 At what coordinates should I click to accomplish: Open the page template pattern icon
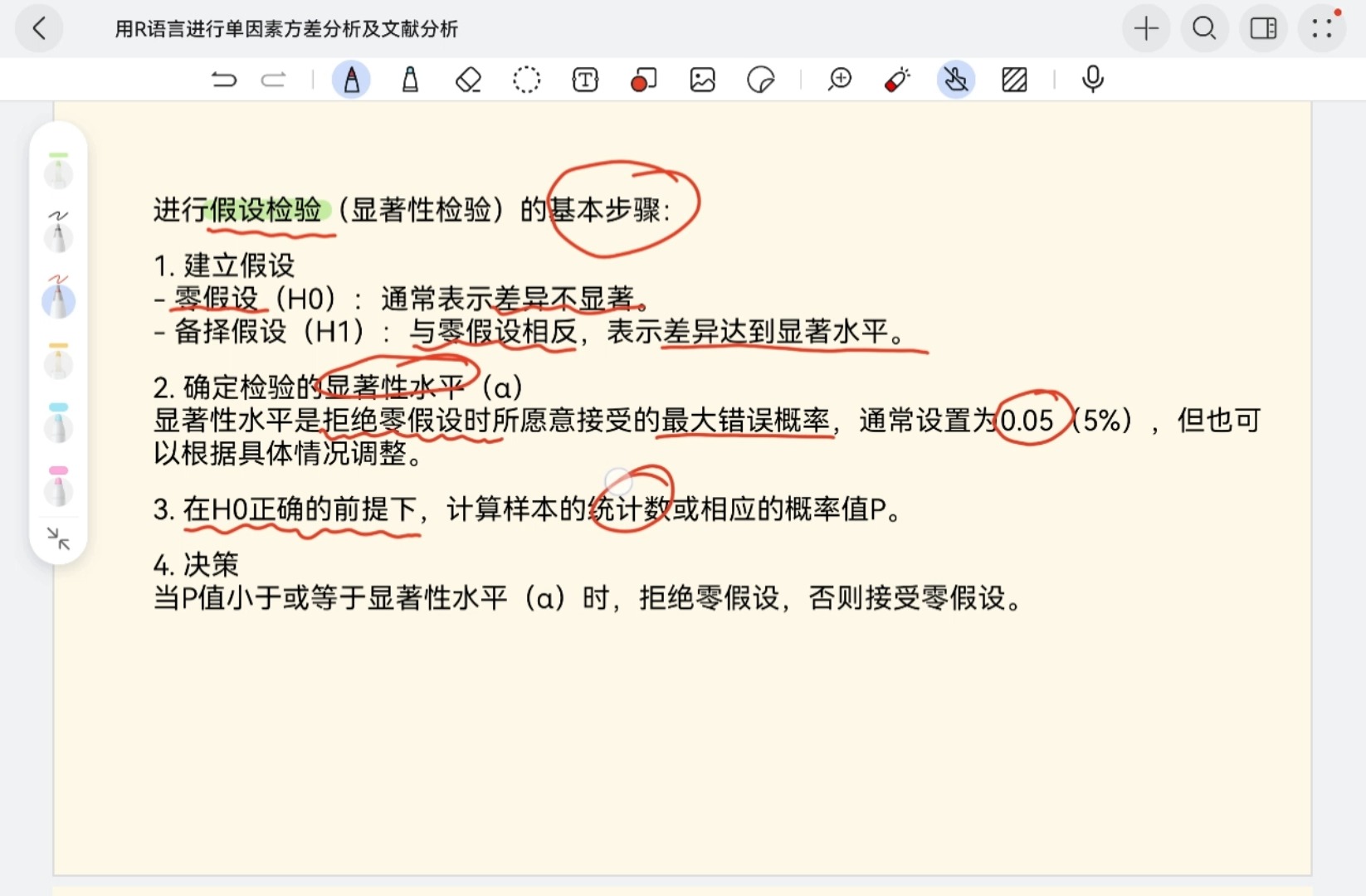coord(1014,80)
